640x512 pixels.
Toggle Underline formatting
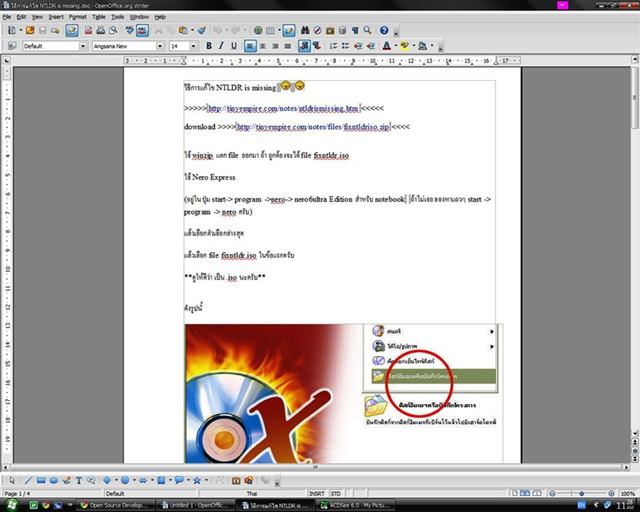233,46
